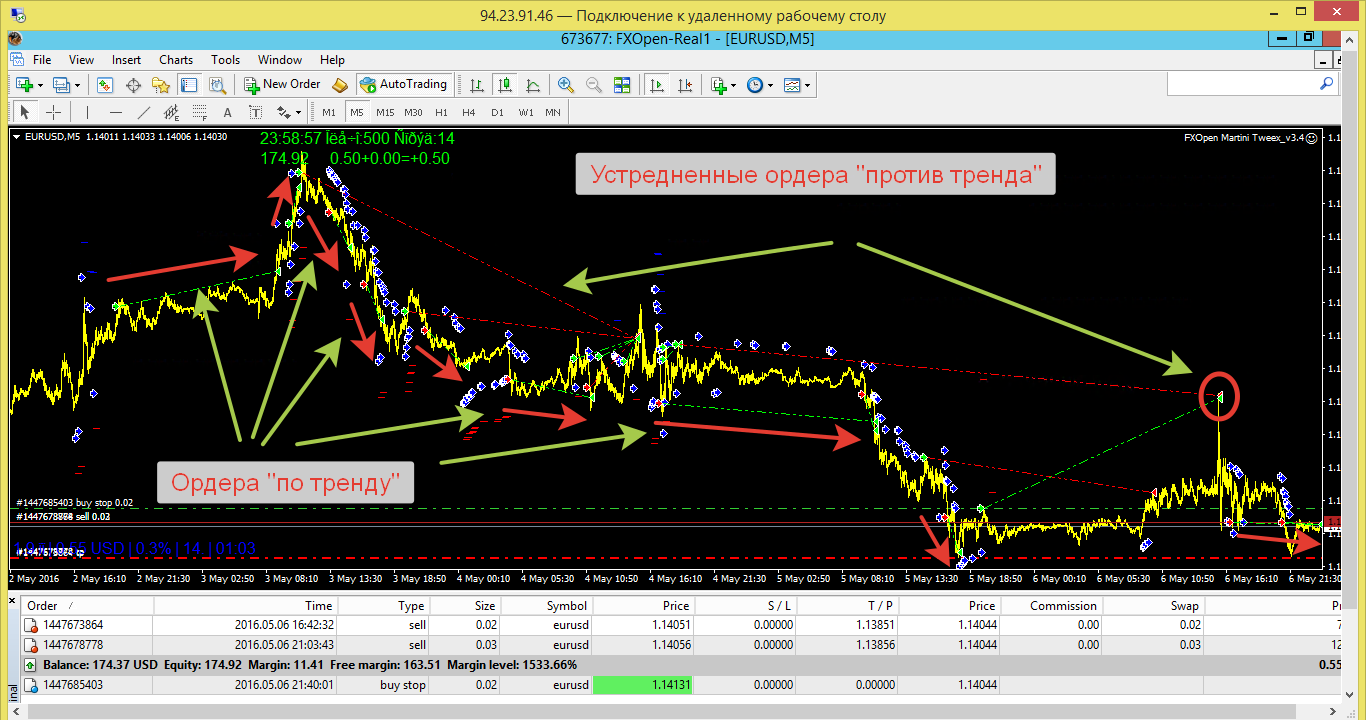1366x720 pixels.
Task: Click the New Order button
Action: point(282,85)
